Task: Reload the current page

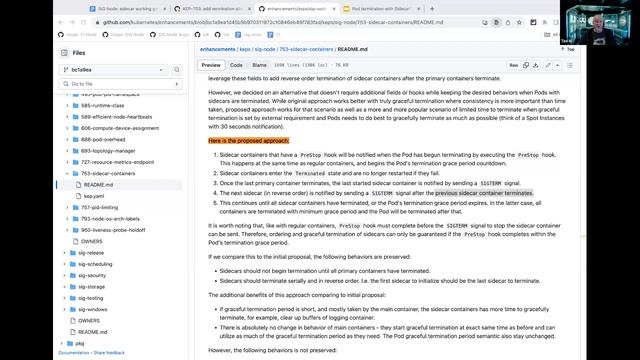Action: [x=84, y=22]
